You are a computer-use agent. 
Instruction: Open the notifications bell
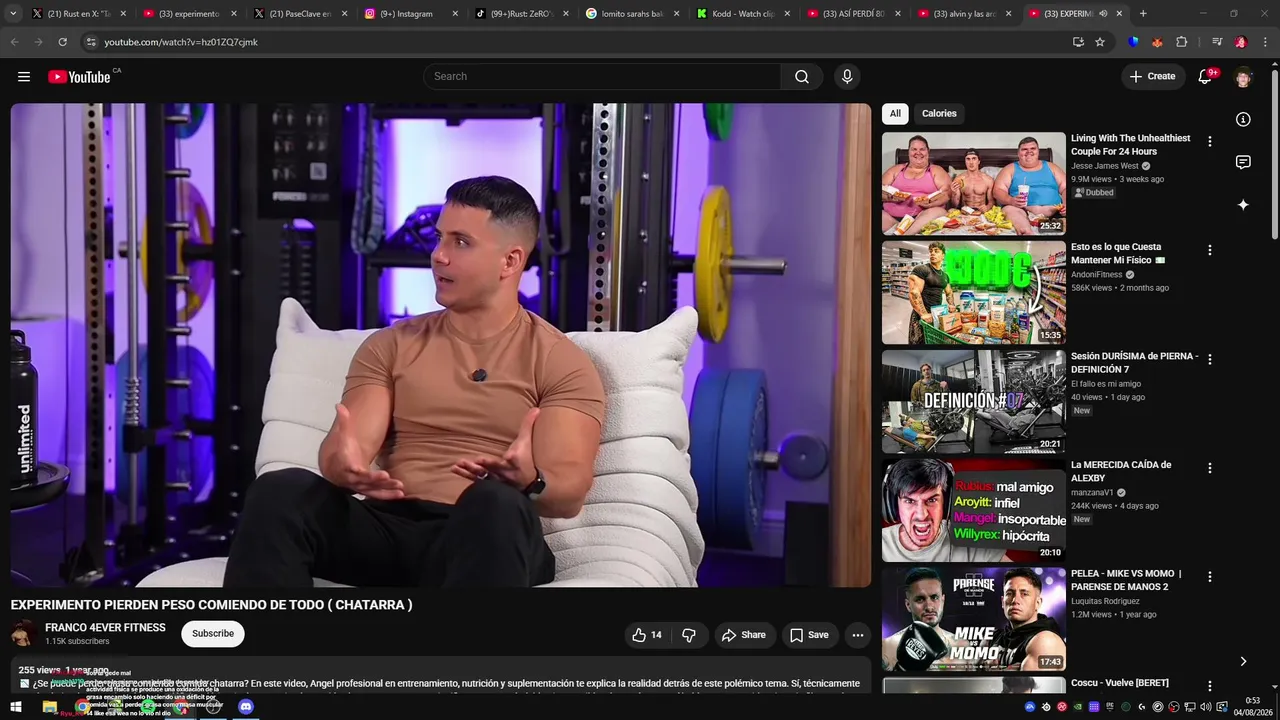point(1205,77)
